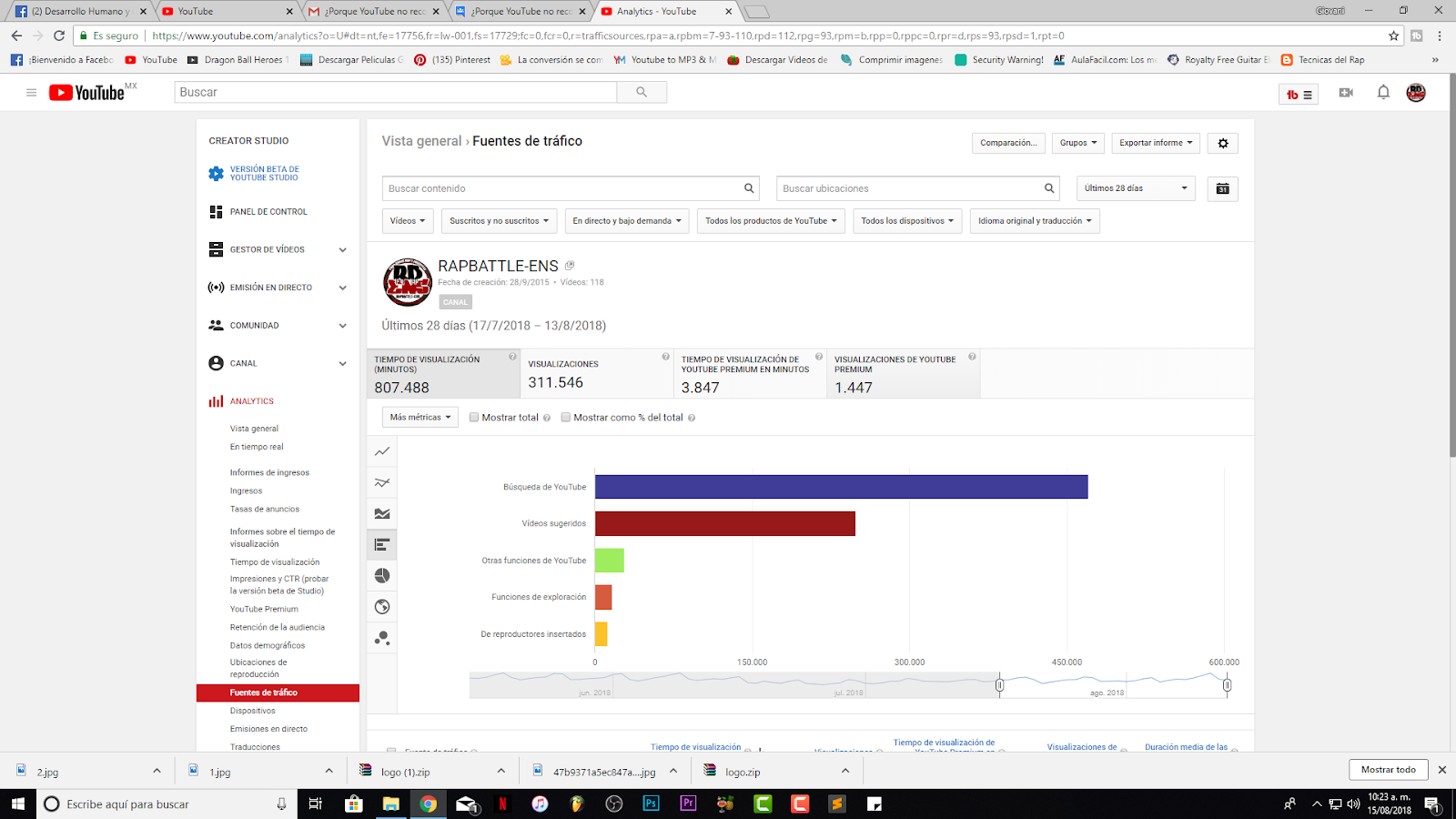
Task: Click the left handle of date range slider
Action: pyautogui.click(x=999, y=685)
